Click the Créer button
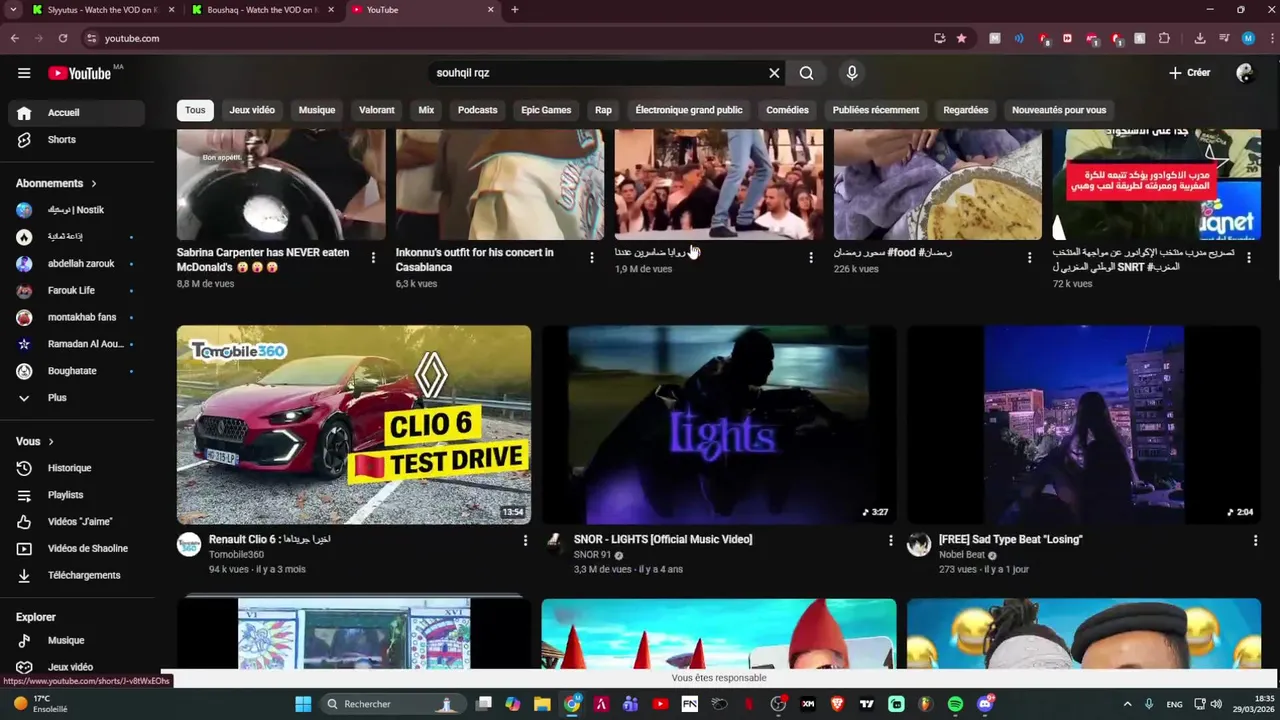Image resolution: width=1280 pixels, height=720 pixels. point(1190,73)
